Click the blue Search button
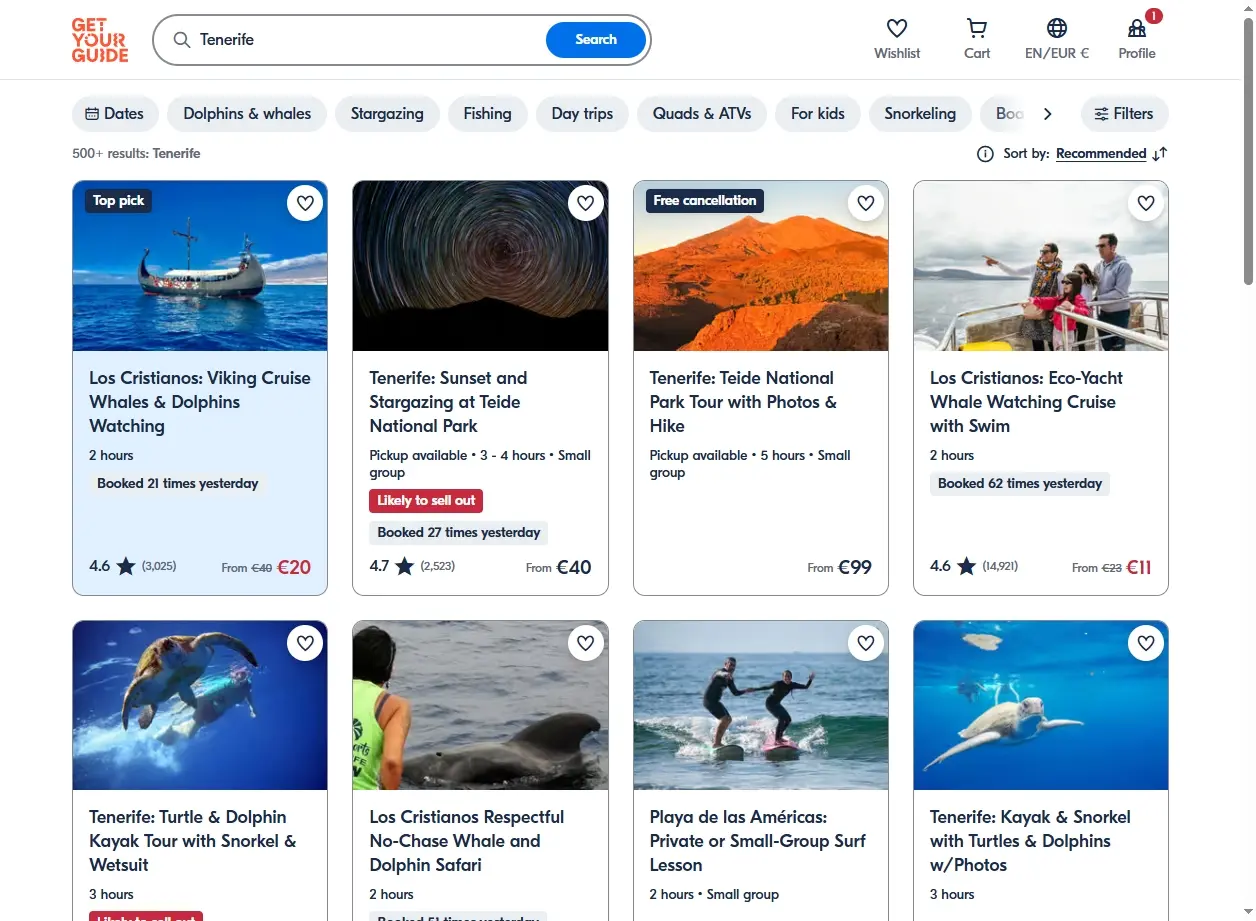The height and width of the screenshot is (921, 1256). pyautogui.click(x=596, y=40)
